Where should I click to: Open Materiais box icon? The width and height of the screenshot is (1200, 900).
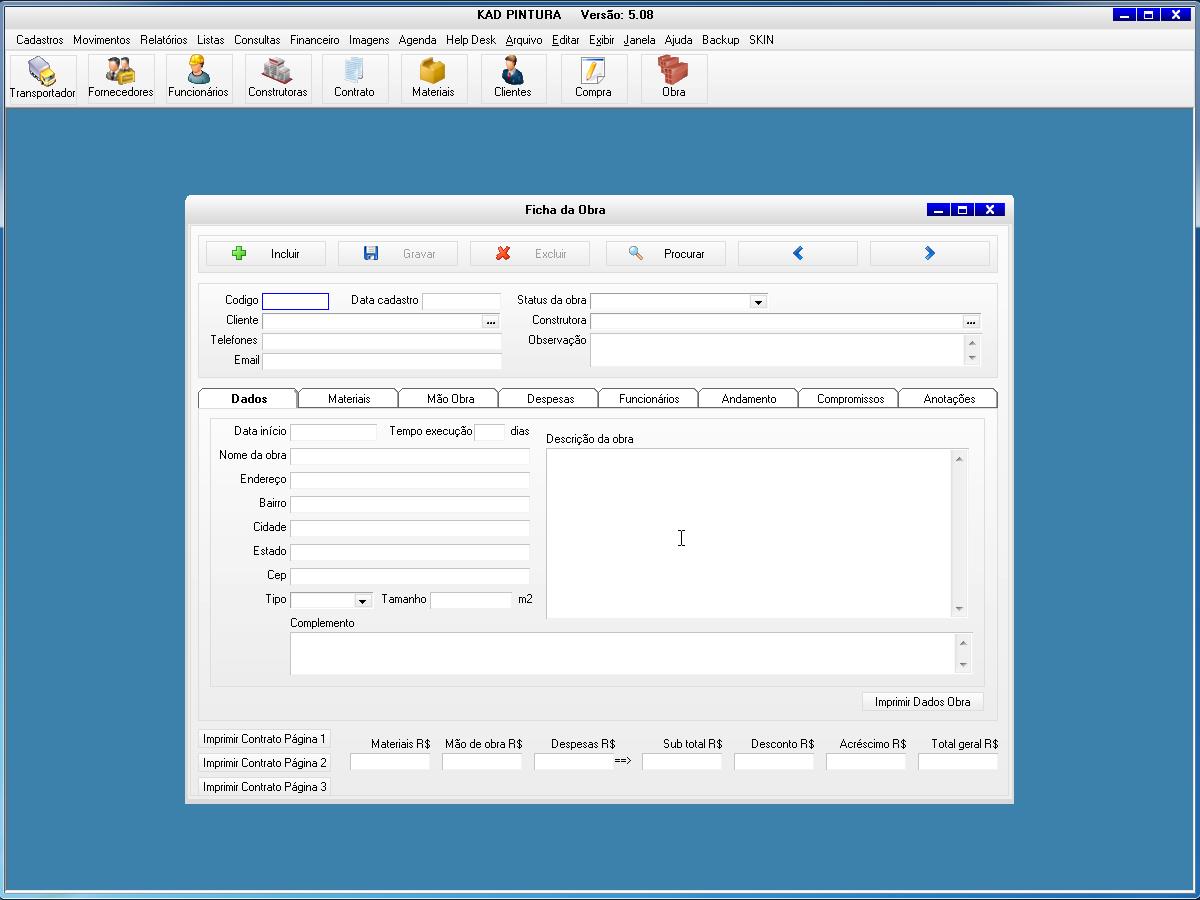tap(433, 78)
